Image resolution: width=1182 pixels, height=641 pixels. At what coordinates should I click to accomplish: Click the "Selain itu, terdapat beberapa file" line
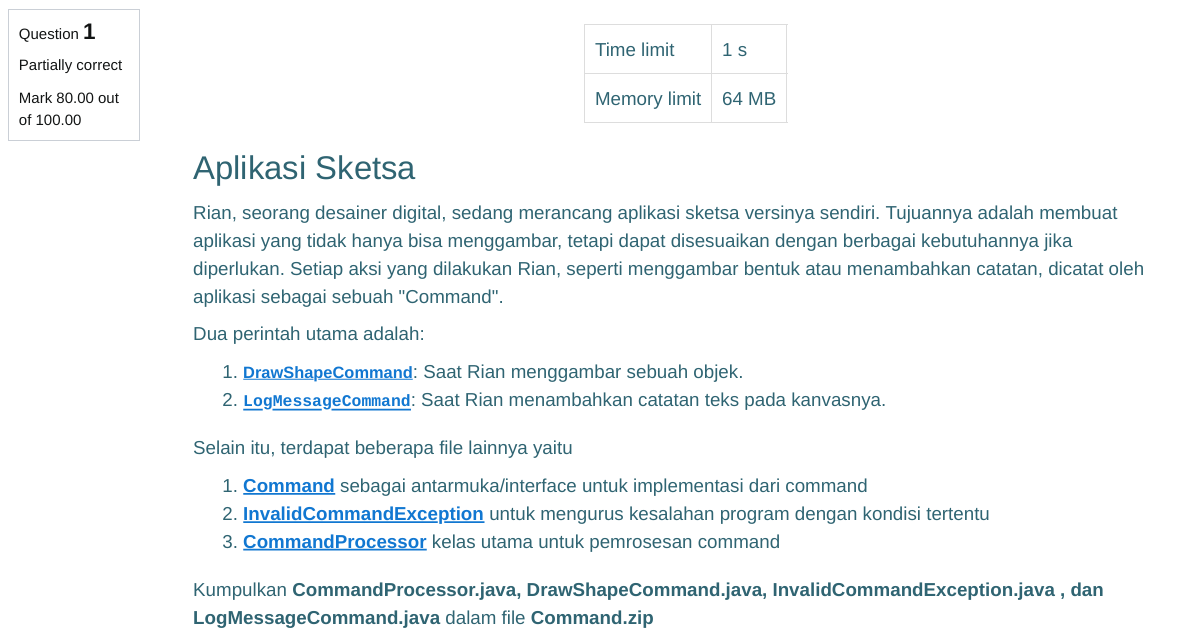[x=382, y=448]
